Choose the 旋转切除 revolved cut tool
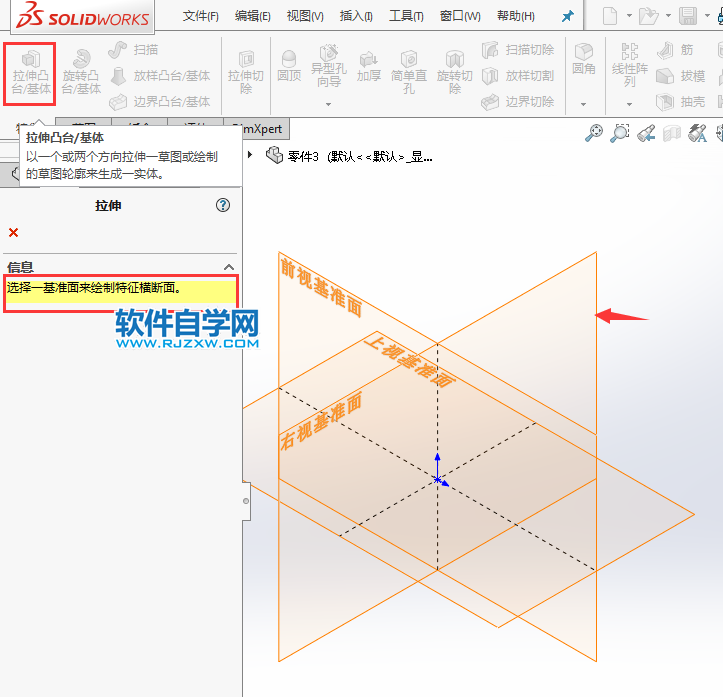Viewport: 723px width, 697px height. (x=455, y=73)
